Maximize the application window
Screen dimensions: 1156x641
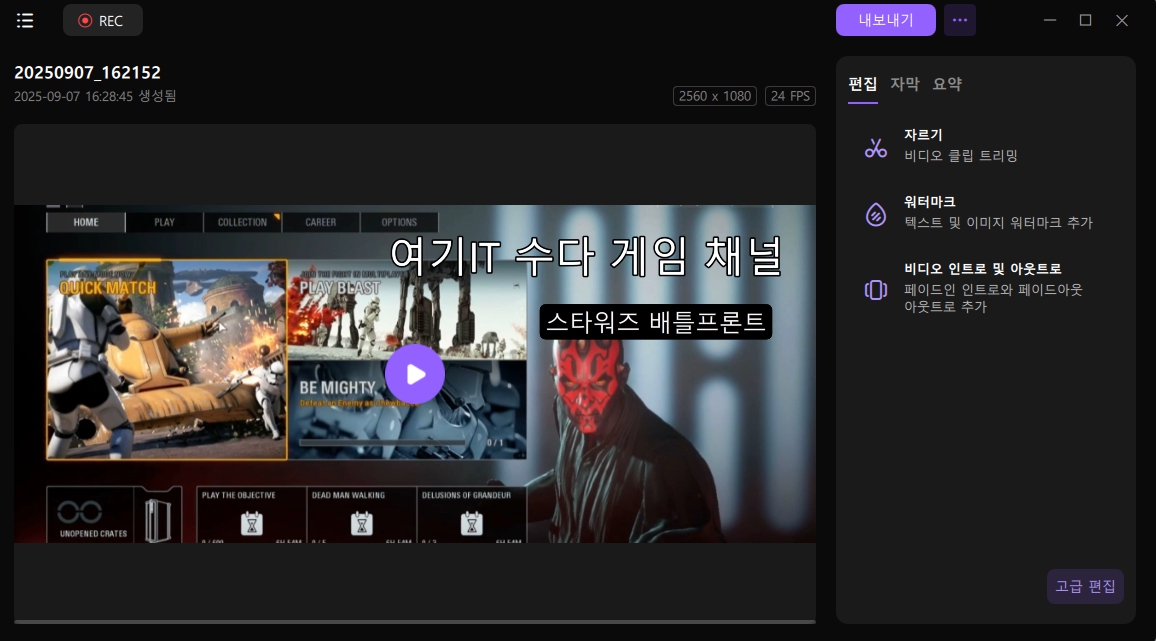click(x=1085, y=21)
